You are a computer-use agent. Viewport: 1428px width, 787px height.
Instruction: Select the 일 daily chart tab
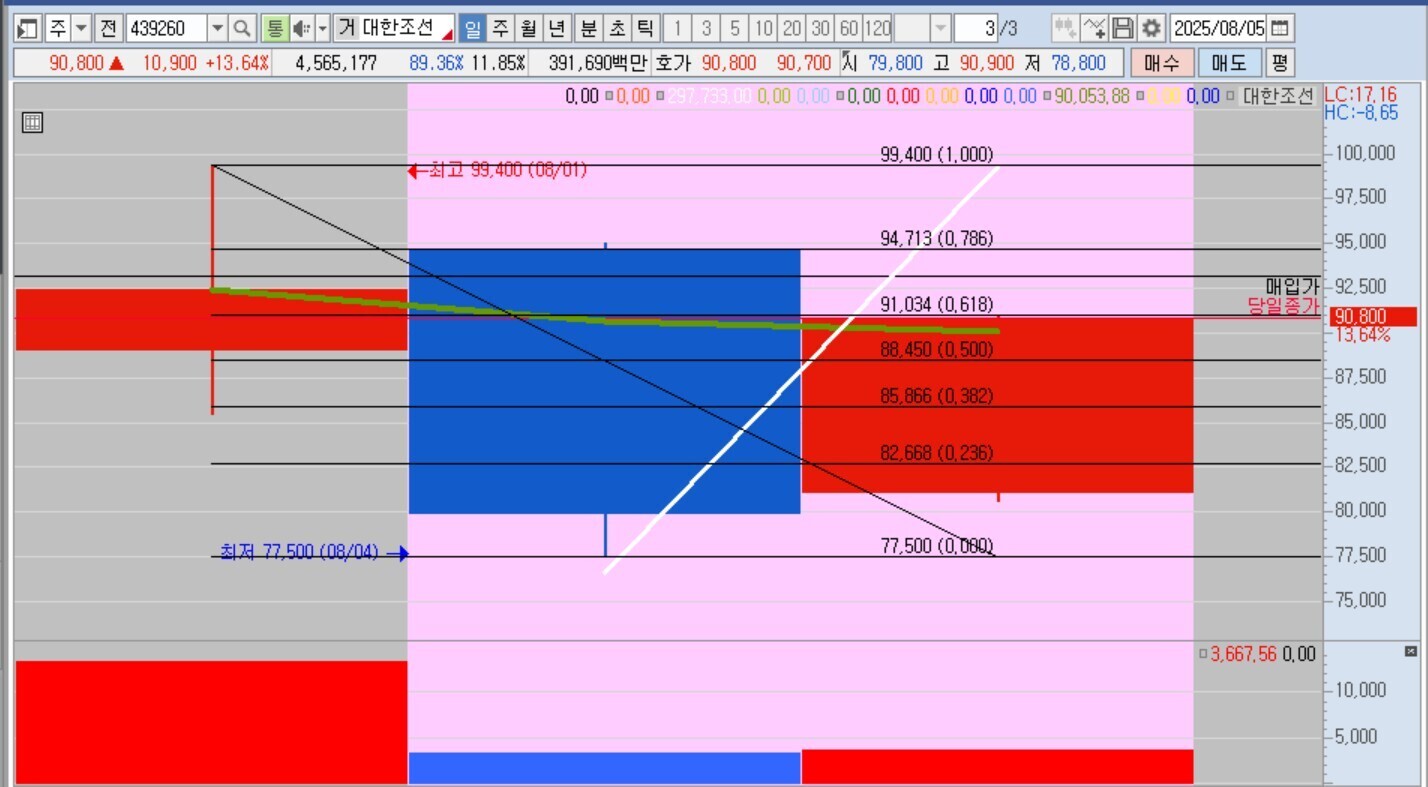[x=472, y=28]
